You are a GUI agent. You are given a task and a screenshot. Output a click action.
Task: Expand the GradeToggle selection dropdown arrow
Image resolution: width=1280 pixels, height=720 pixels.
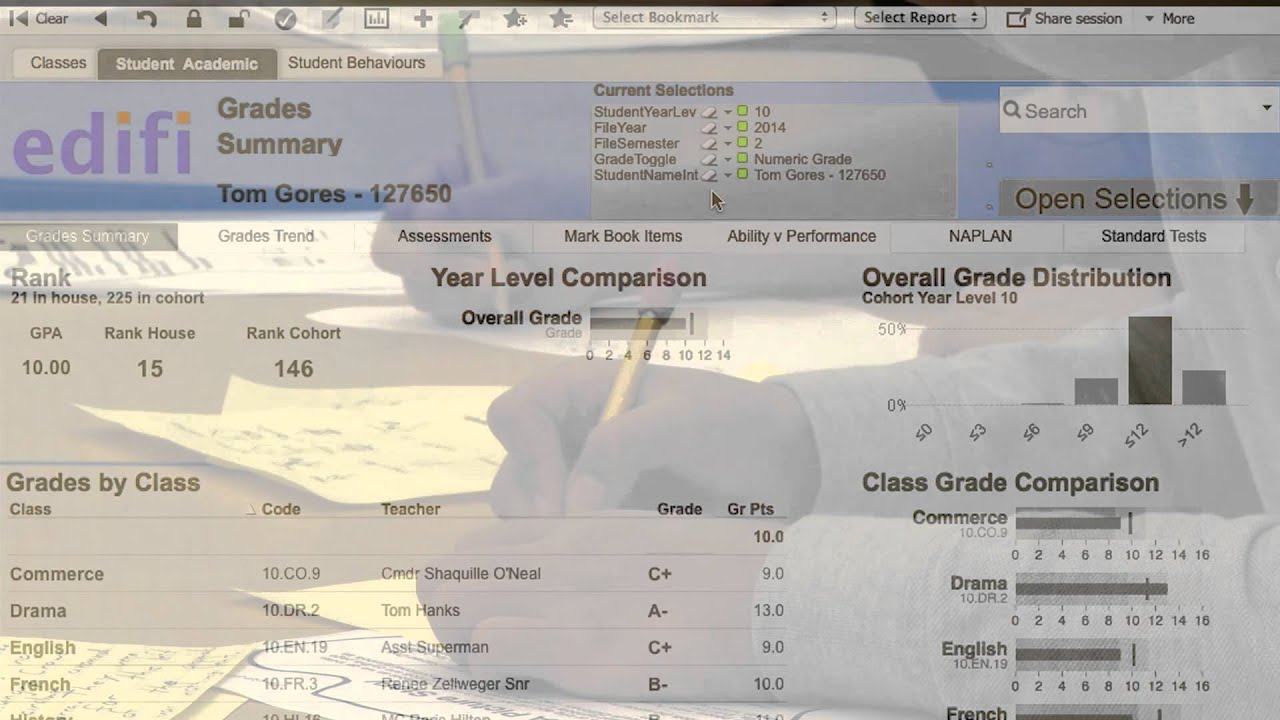[728, 160]
